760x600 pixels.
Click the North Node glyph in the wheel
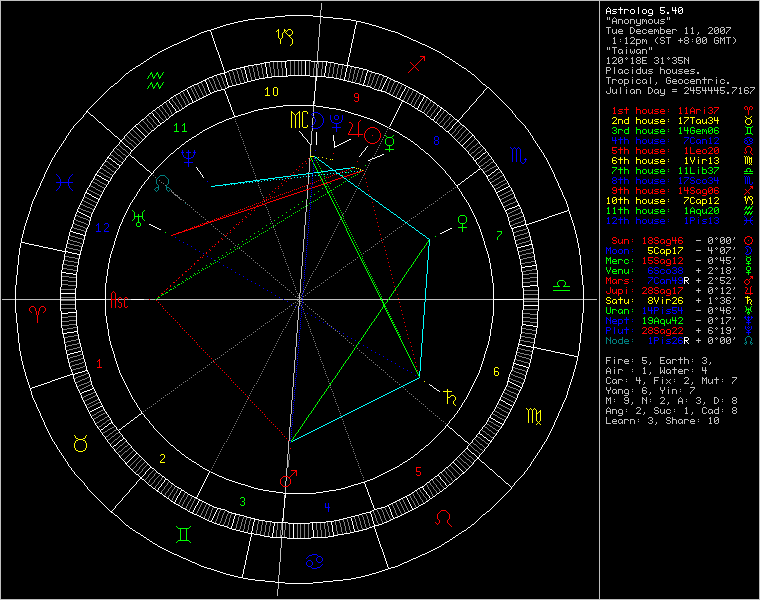pyautogui.click(x=162, y=183)
